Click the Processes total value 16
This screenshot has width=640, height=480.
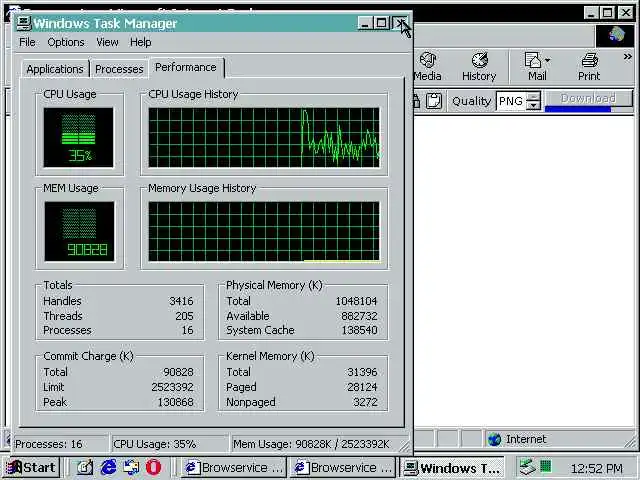point(187,331)
